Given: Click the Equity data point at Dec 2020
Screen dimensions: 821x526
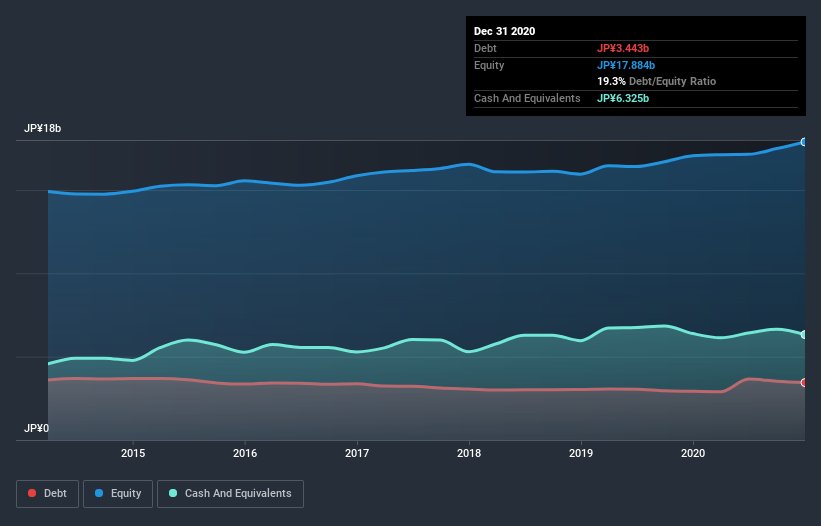Looking at the screenshot, I should (x=804, y=142).
